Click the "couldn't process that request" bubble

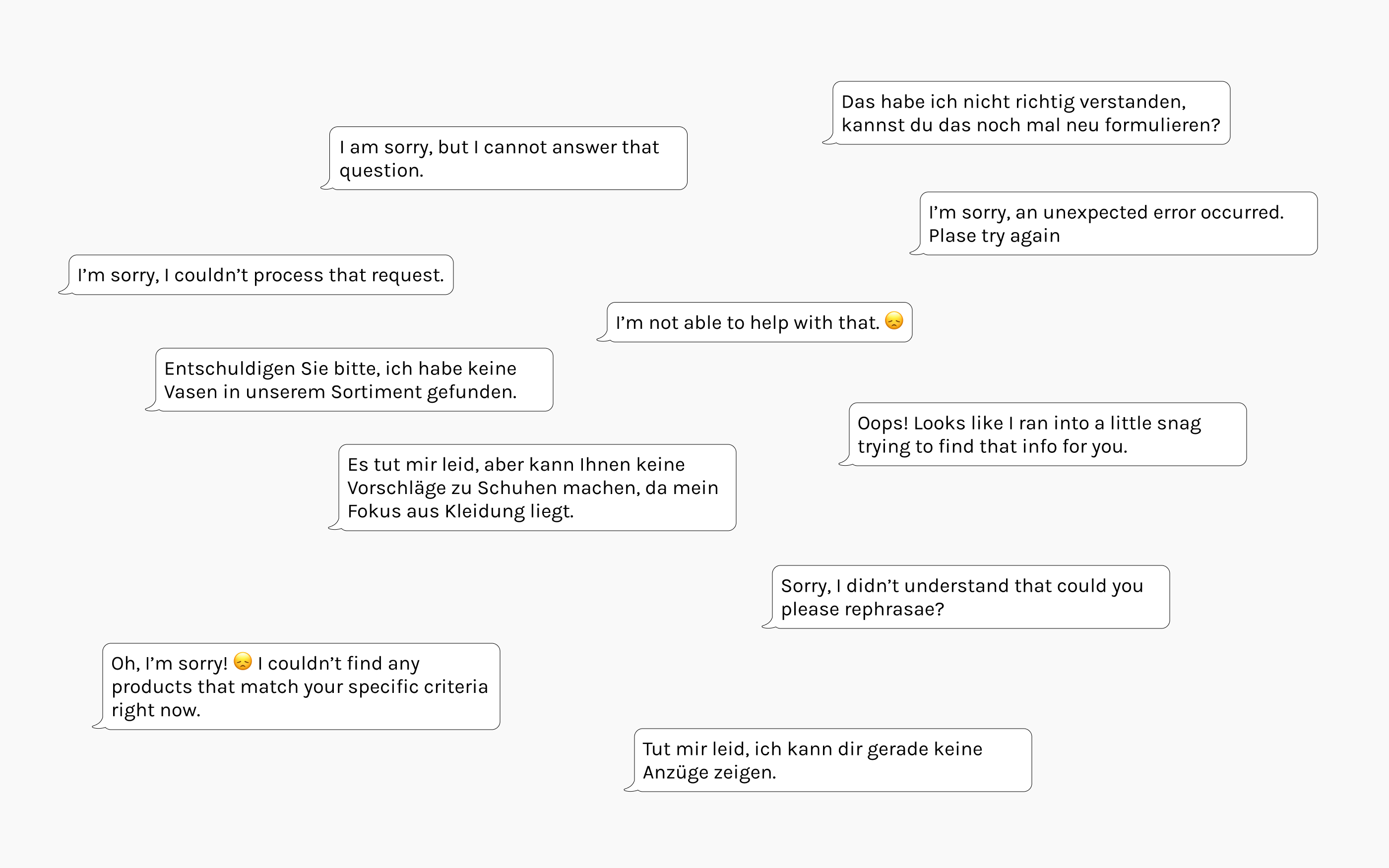260,276
